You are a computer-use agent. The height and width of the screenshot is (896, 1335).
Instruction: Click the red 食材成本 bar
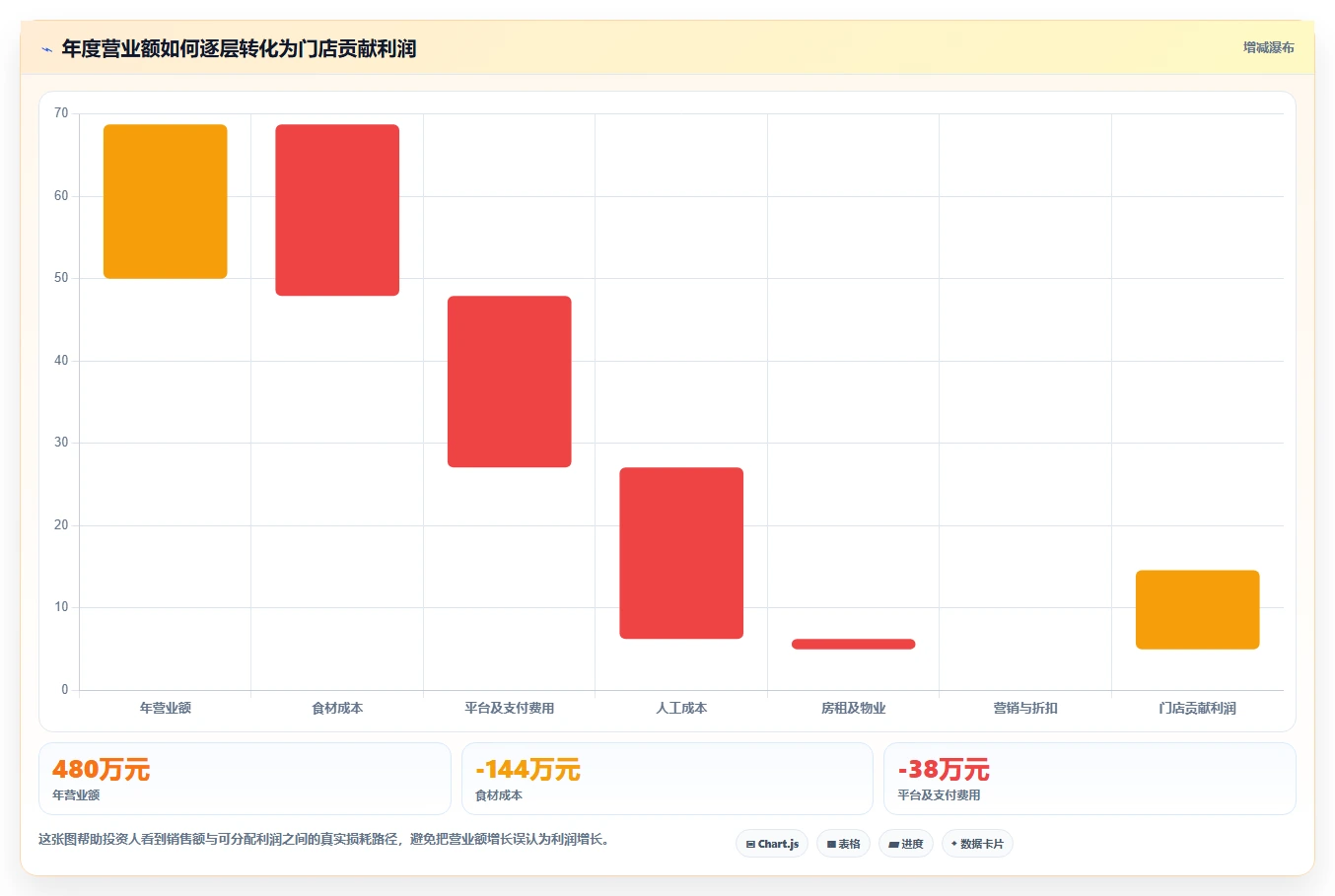pos(337,210)
